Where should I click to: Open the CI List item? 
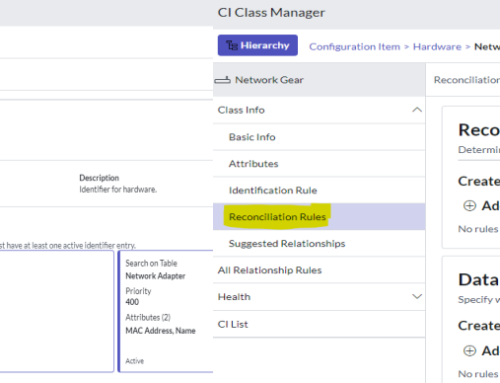click(319, 324)
